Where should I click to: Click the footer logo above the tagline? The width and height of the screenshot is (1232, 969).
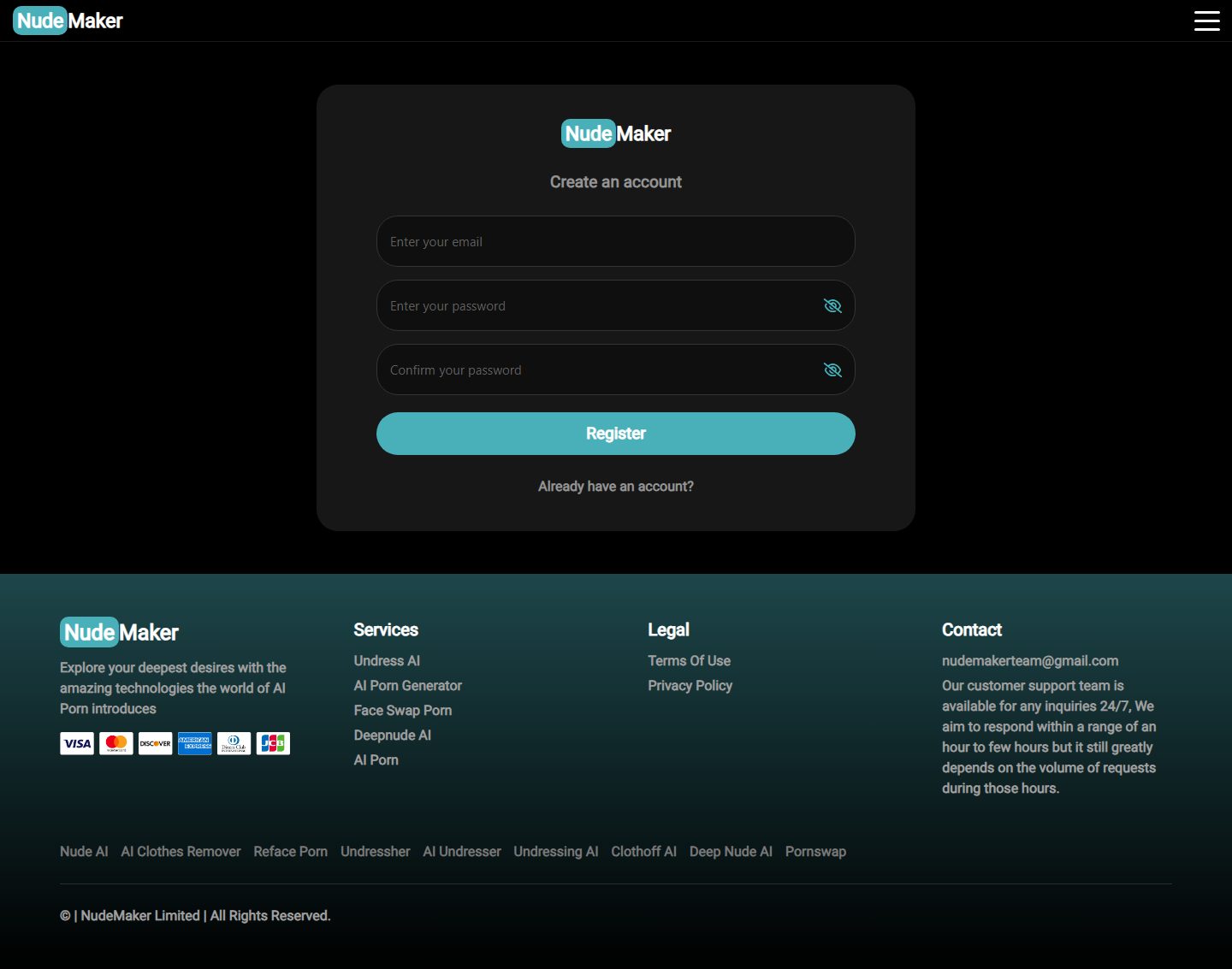[120, 632]
